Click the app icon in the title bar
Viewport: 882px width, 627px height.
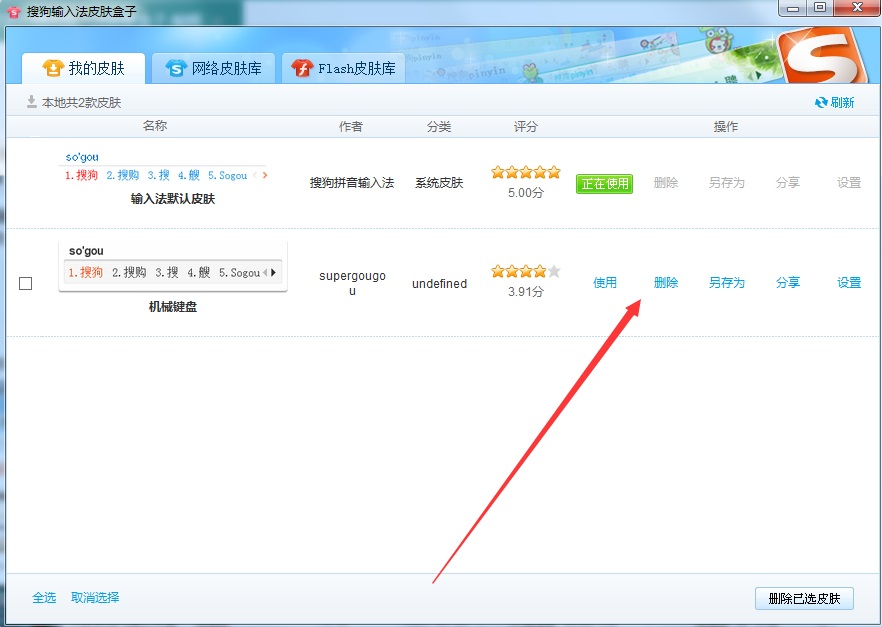pos(13,10)
